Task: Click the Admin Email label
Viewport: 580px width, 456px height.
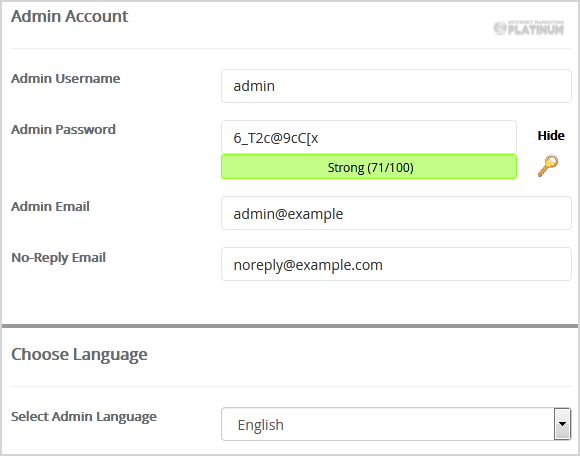Action: click(50, 206)
